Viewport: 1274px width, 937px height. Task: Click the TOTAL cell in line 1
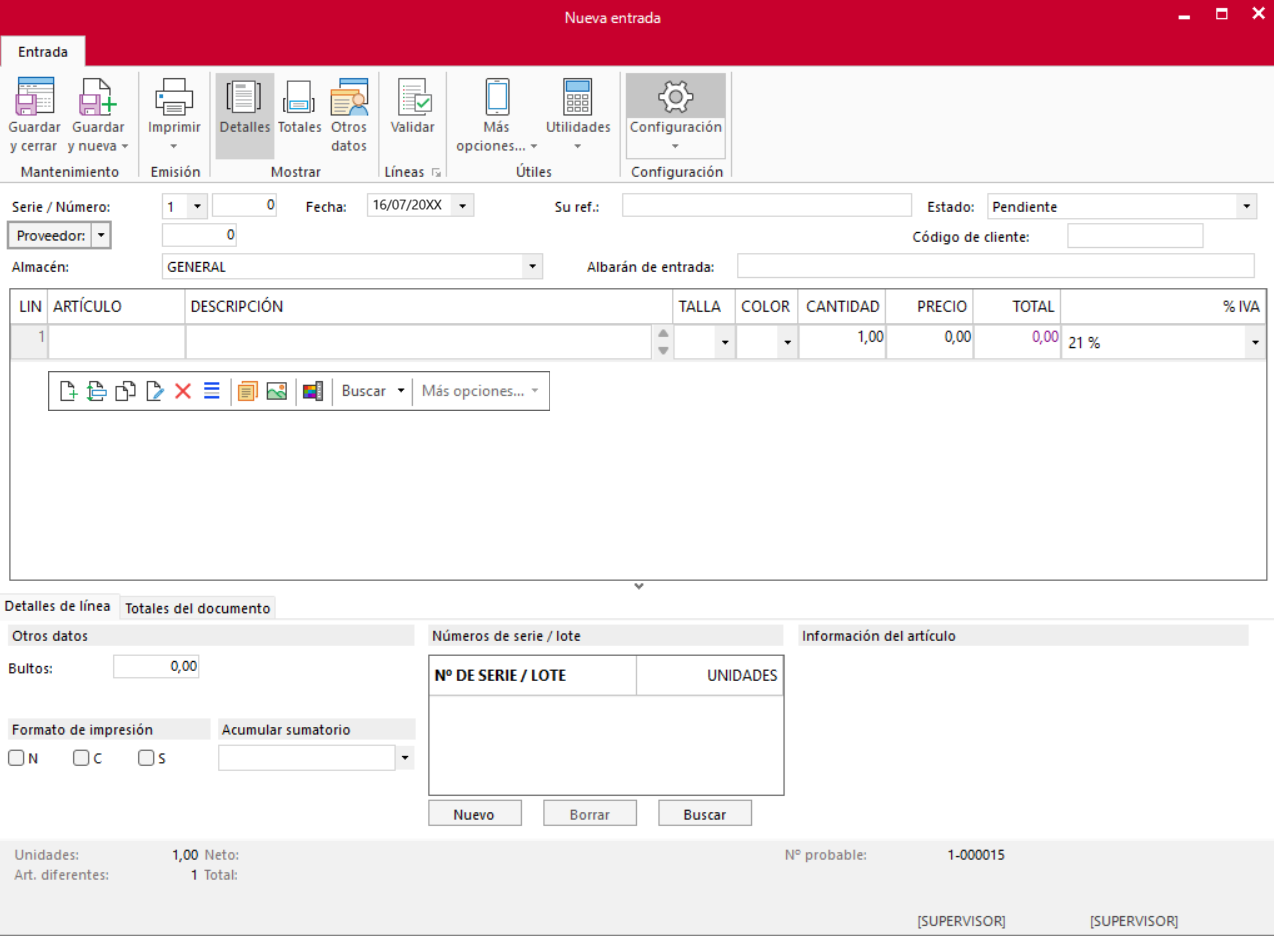1017,342
